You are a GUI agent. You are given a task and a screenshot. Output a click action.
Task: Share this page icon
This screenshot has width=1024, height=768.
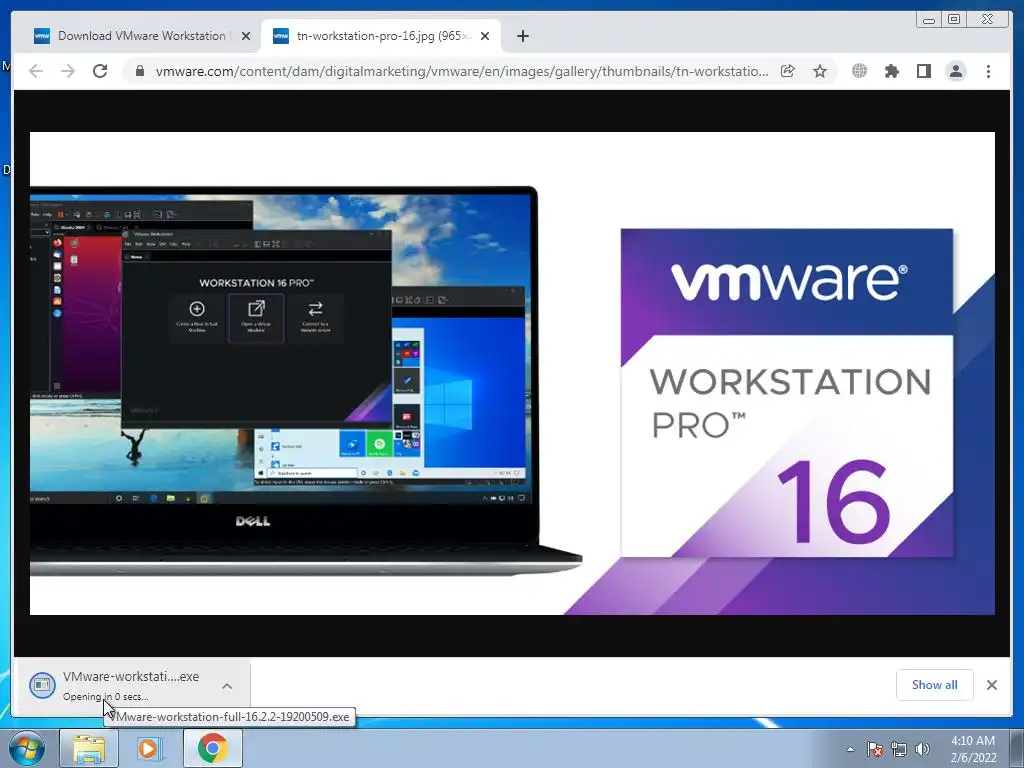[x=788, y=71]
